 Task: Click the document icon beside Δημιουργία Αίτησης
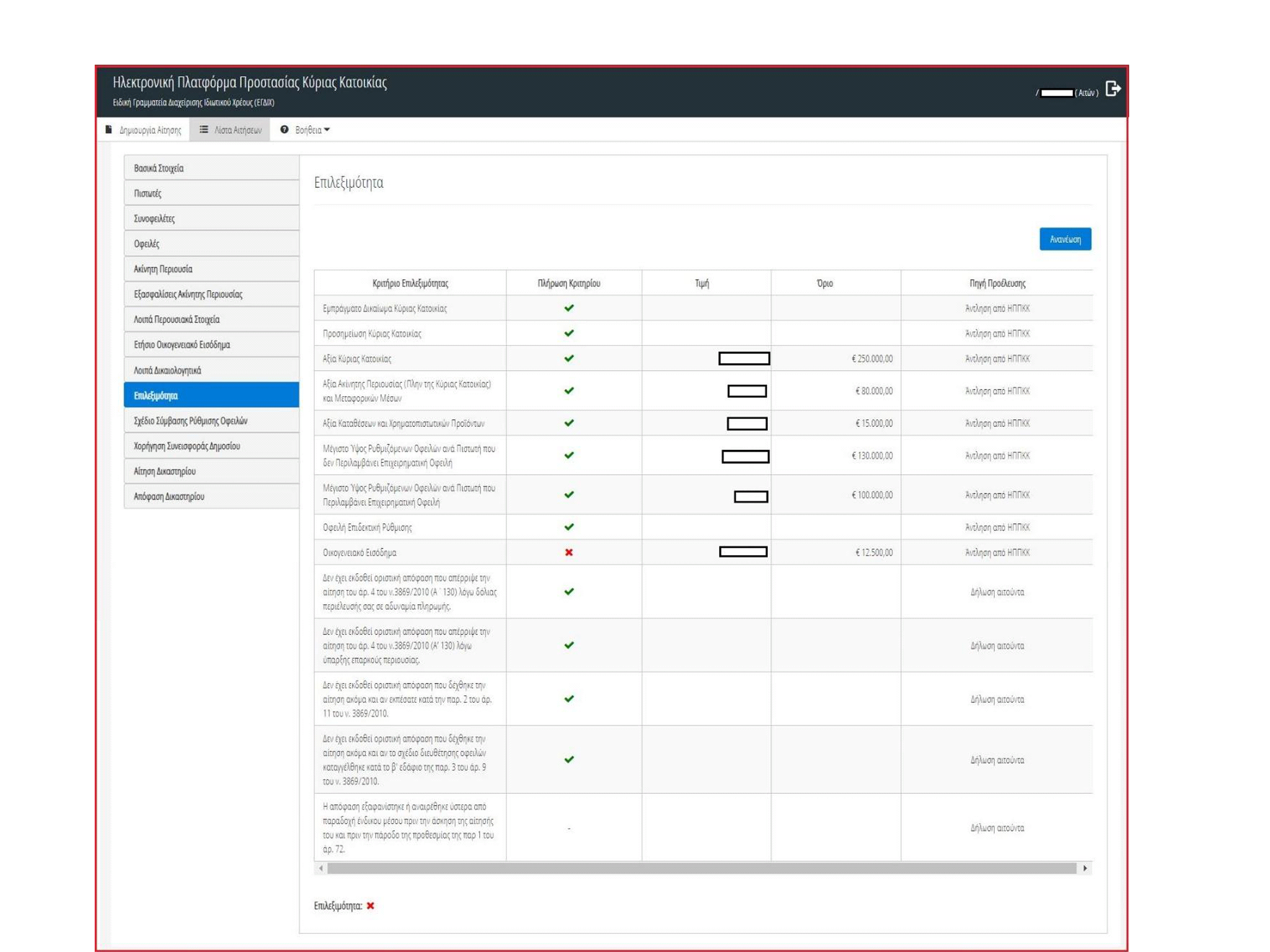coord(109,130)
